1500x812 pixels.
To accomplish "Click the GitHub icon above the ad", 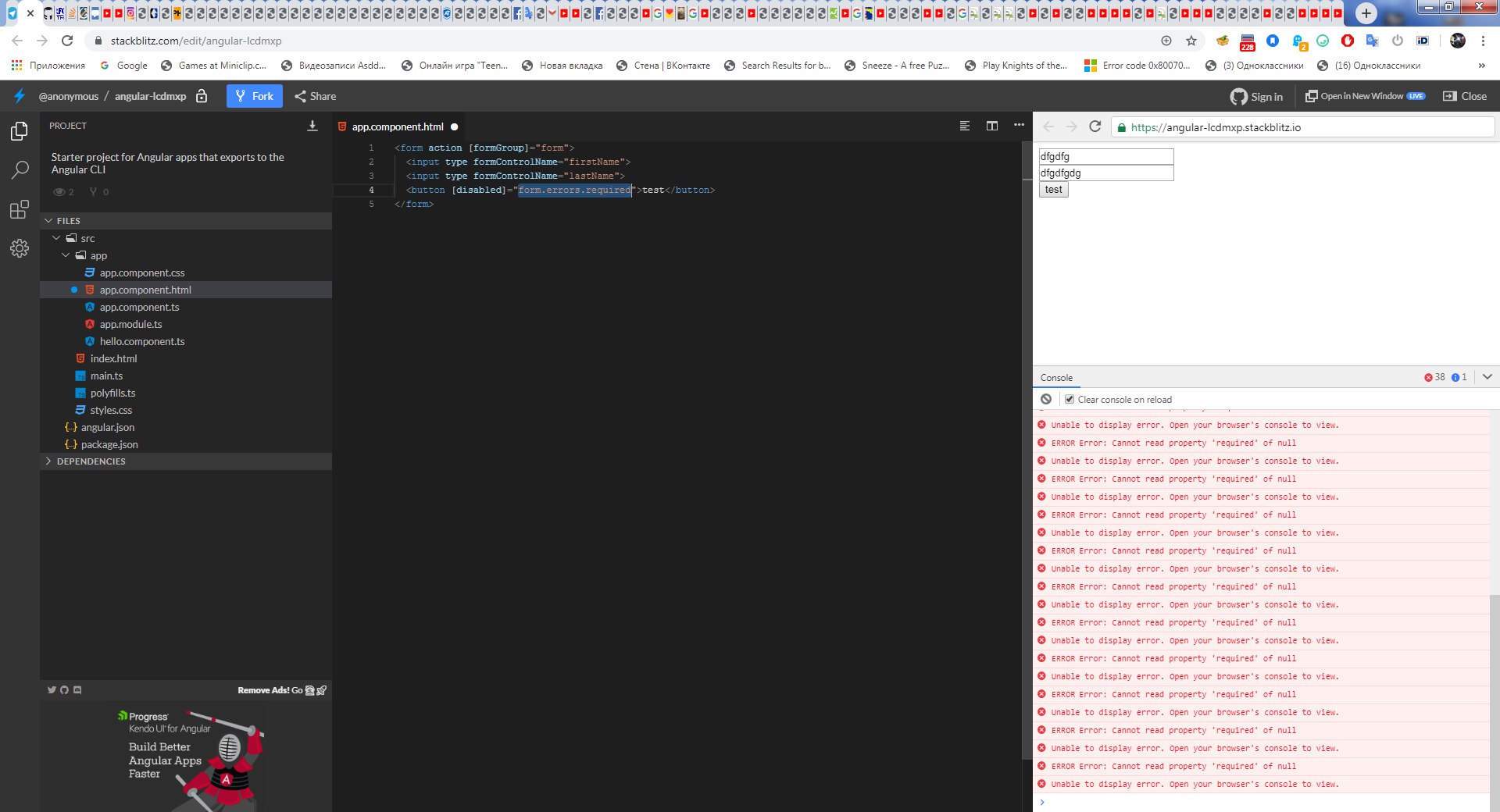I will [x=64, y=690].
